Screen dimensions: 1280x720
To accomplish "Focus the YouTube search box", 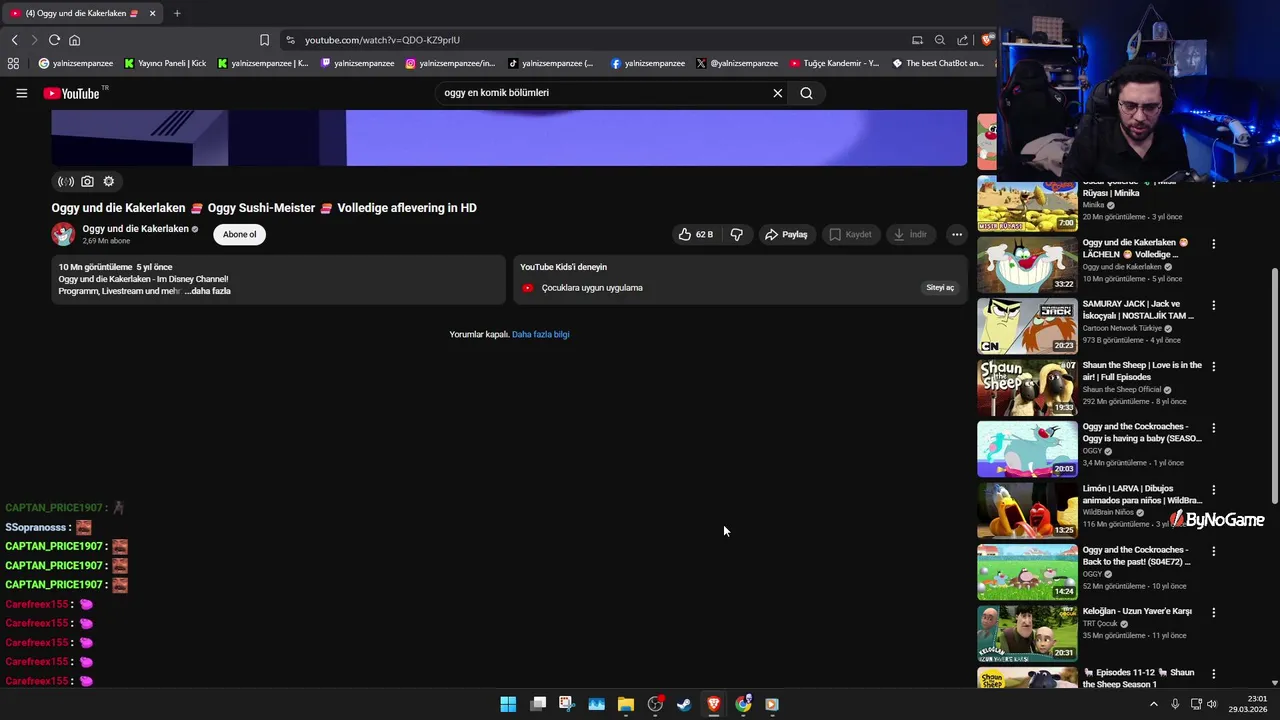I will [x=603, y=93].
